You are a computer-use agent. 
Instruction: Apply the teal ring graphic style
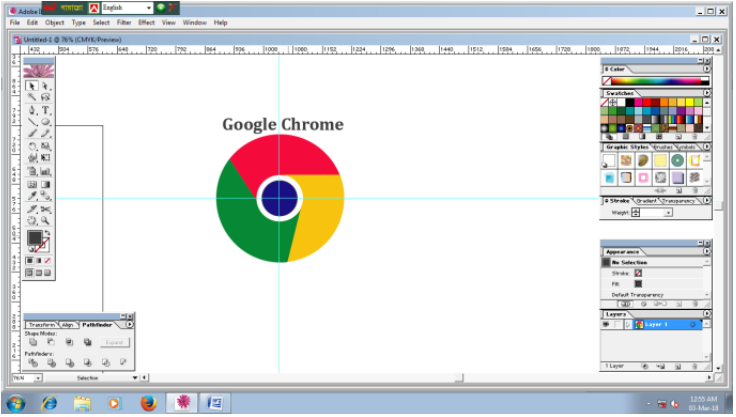pyautogui.click(x=677, y=161)
